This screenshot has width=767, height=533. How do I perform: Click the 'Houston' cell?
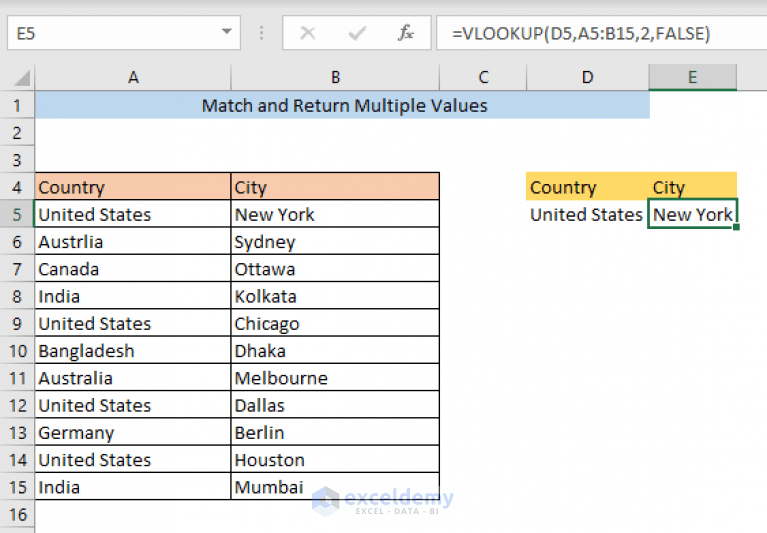[335, 460]
